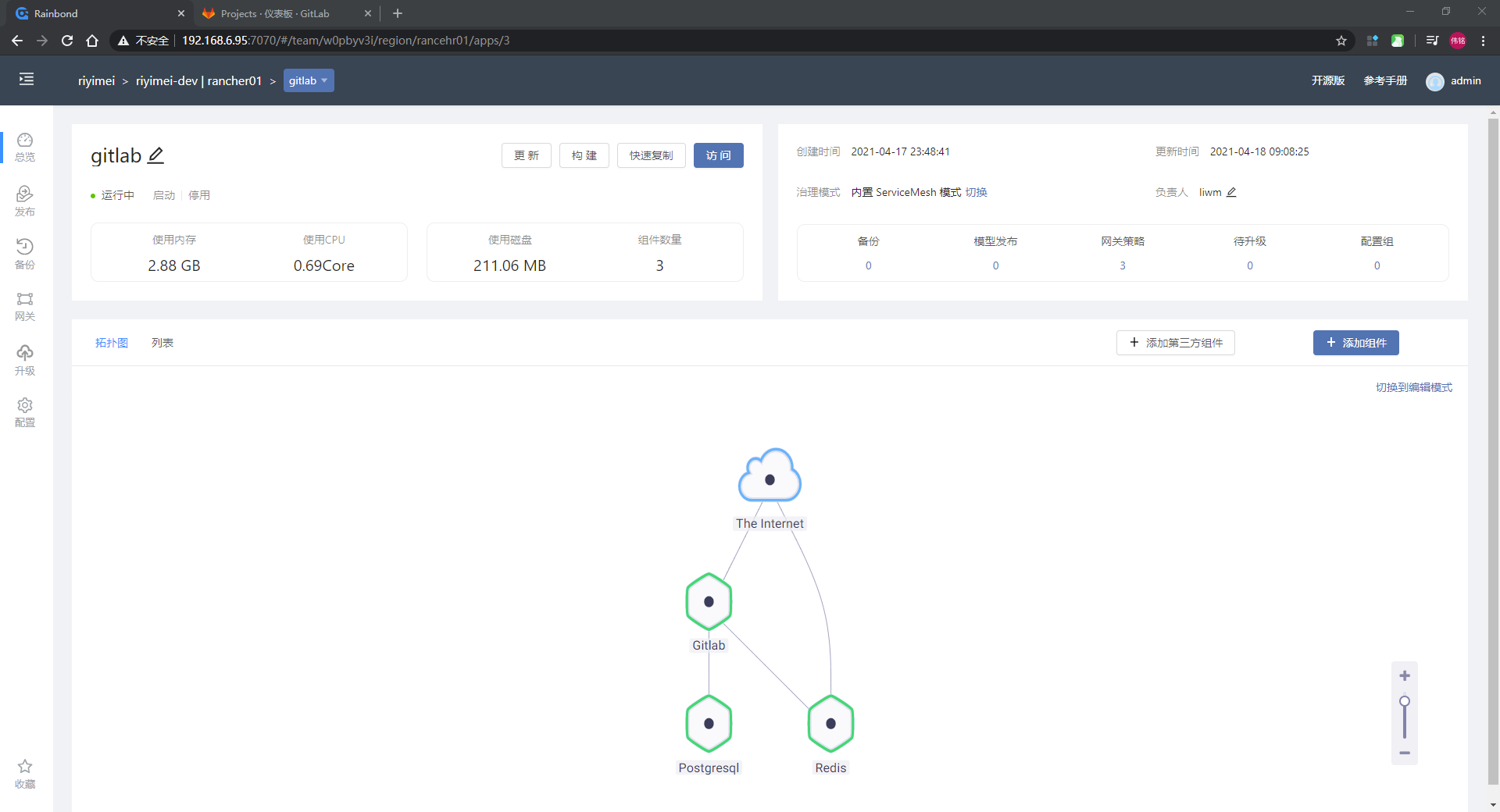This screenshot has height=812, width=1500.
Task: Collapse the sidebar menu icon
Action: [27, 79]
